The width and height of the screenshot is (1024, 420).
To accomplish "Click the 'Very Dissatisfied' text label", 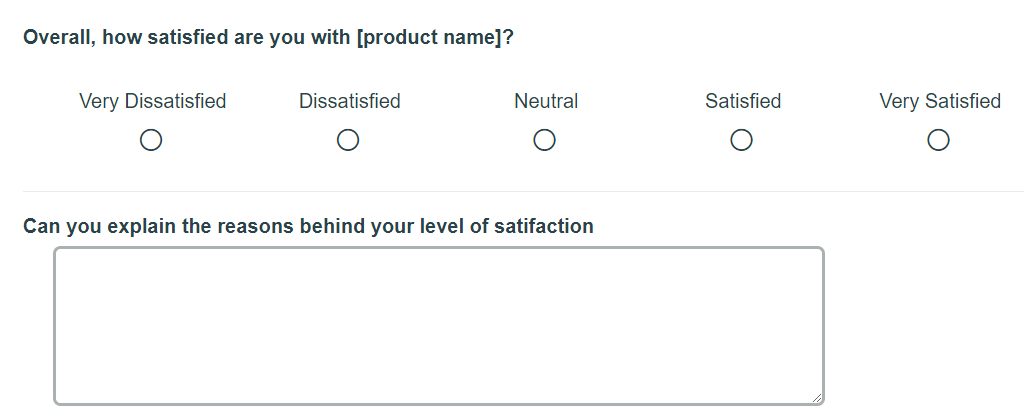I will 152,101.
